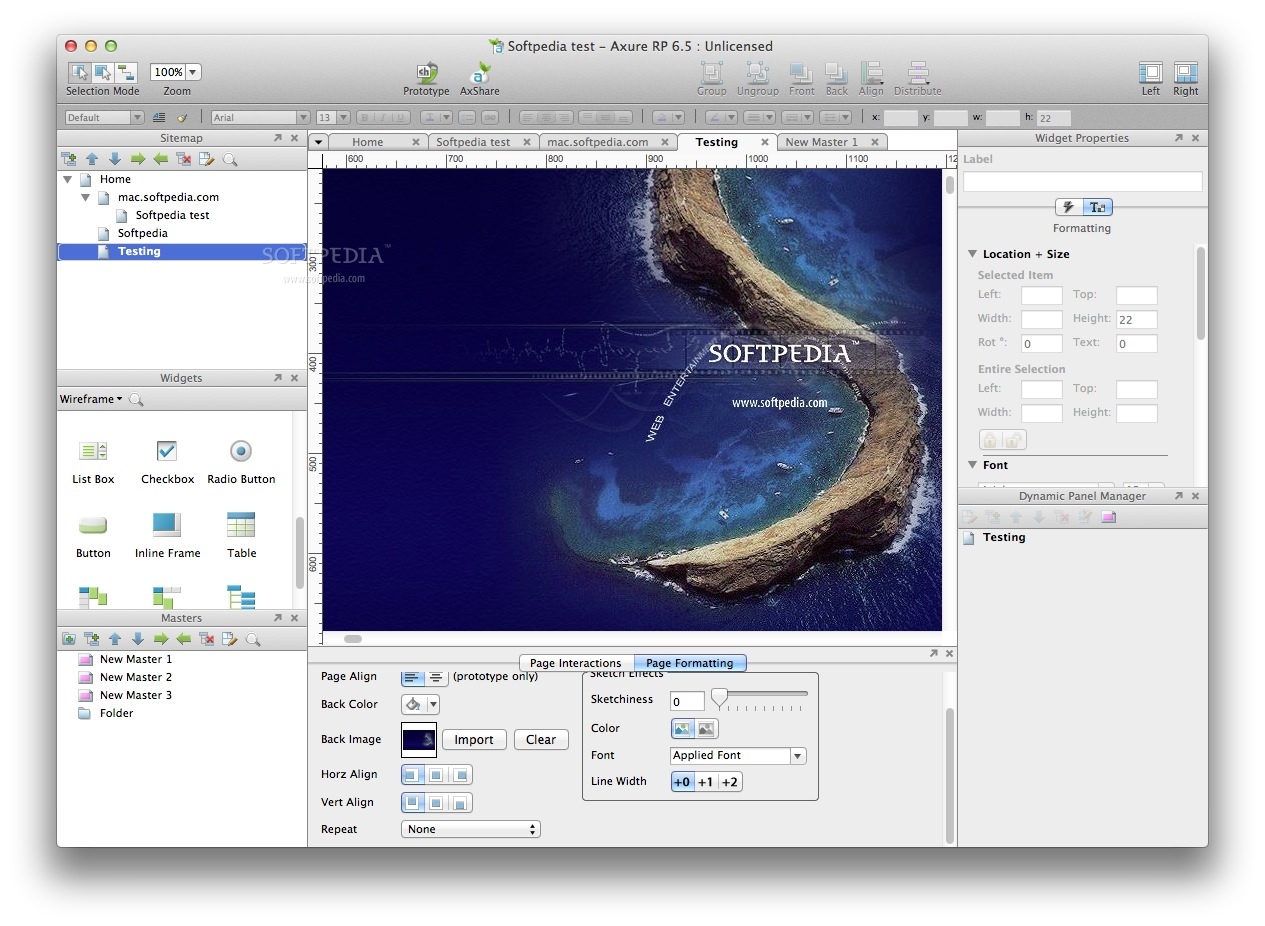This screenshot has height=926, width=1265.
Task: Toggle the Right panes view
Action: (x=1185, y=79)
